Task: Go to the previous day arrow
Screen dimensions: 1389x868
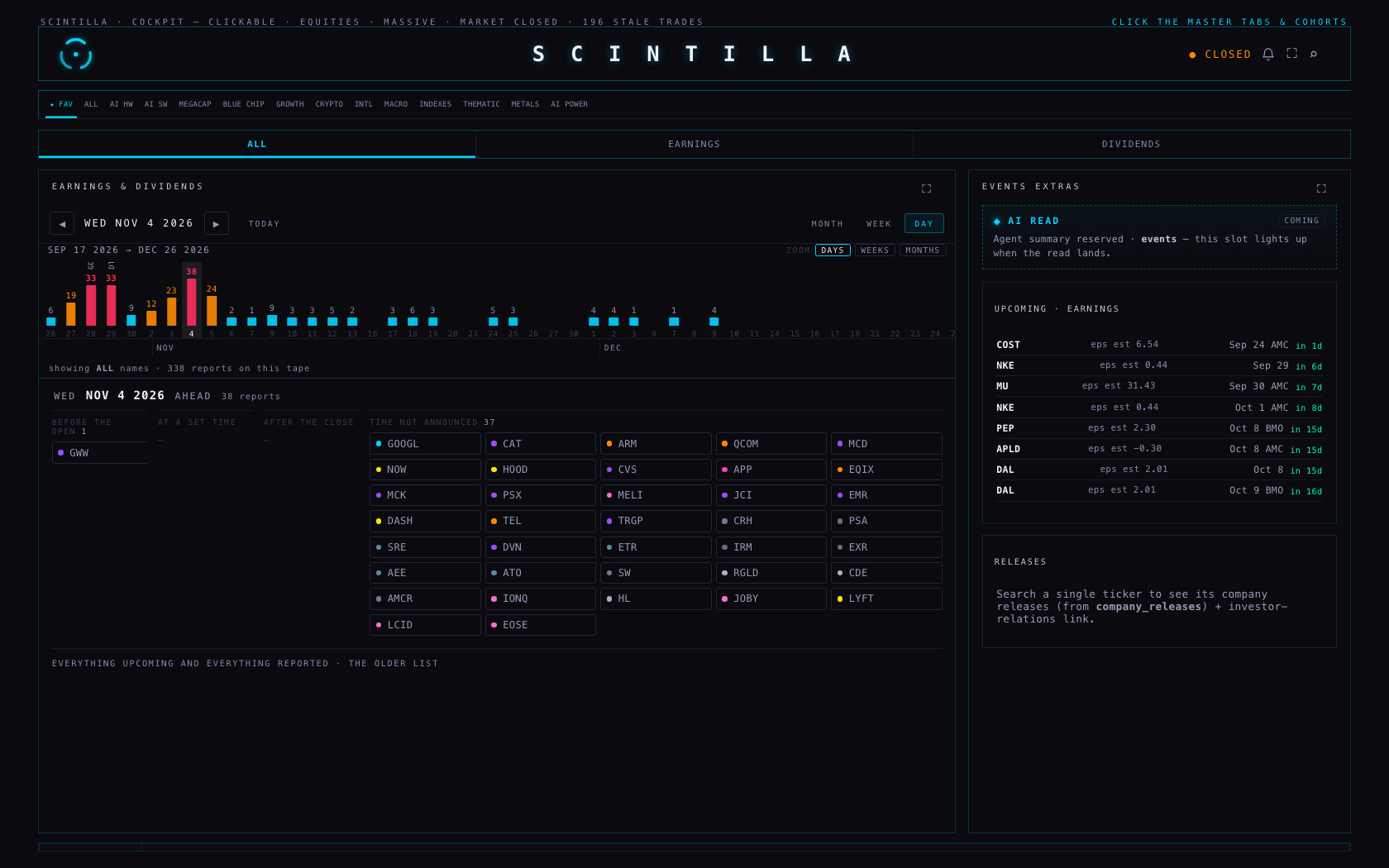Action: click(62, 223)
